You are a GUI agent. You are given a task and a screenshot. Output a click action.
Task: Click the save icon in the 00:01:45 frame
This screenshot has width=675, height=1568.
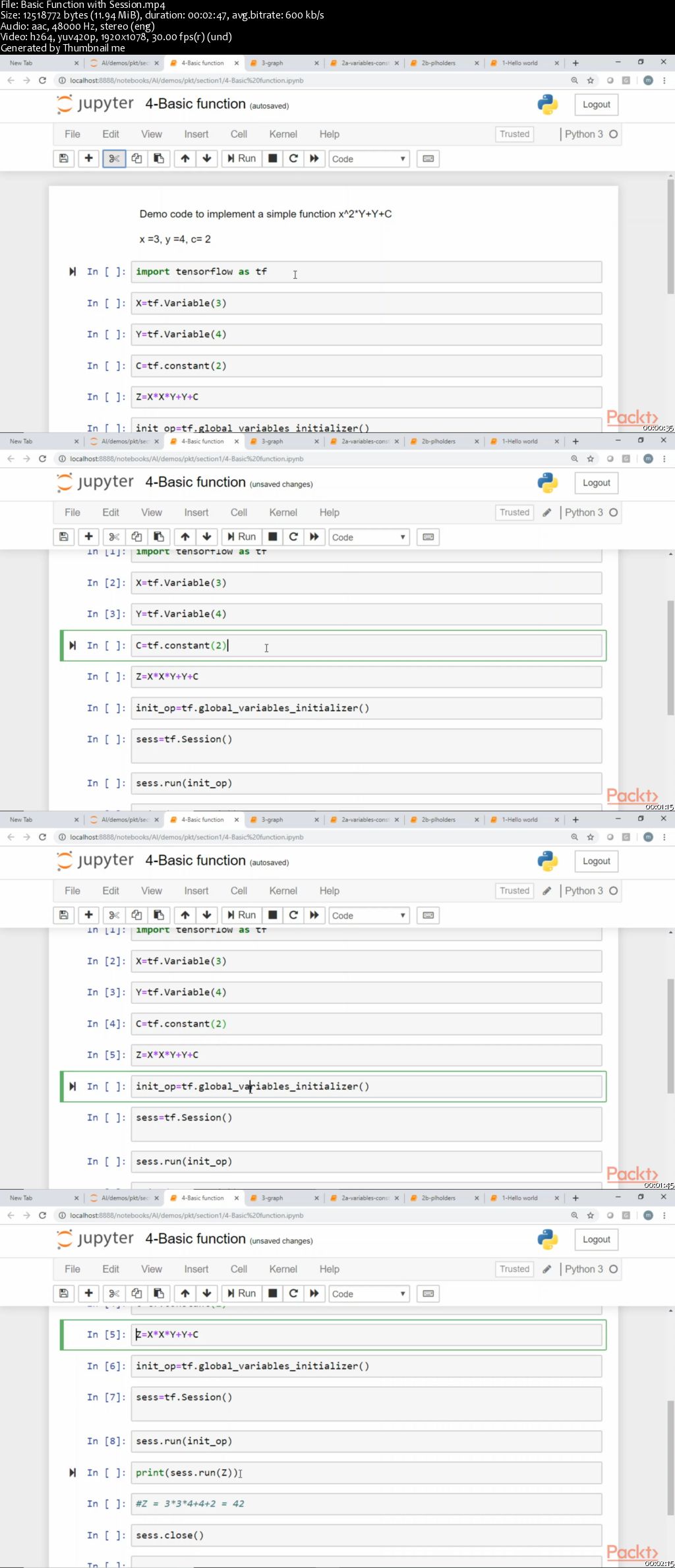coord(64,915)
